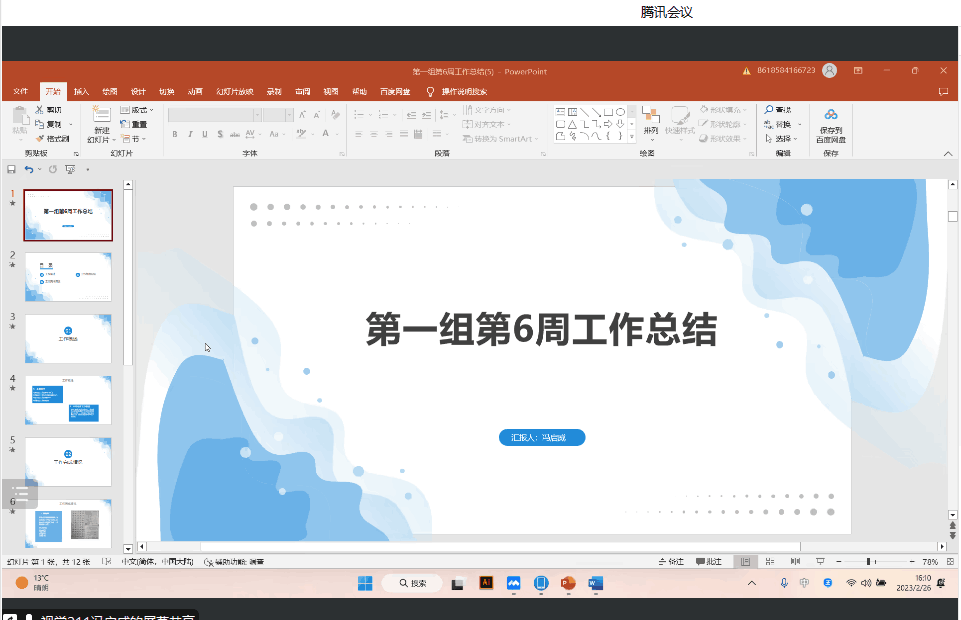Open the Insert (插入) ribbon tab
Viewport: 961px width, 620px height.
[x=81, y=91]
